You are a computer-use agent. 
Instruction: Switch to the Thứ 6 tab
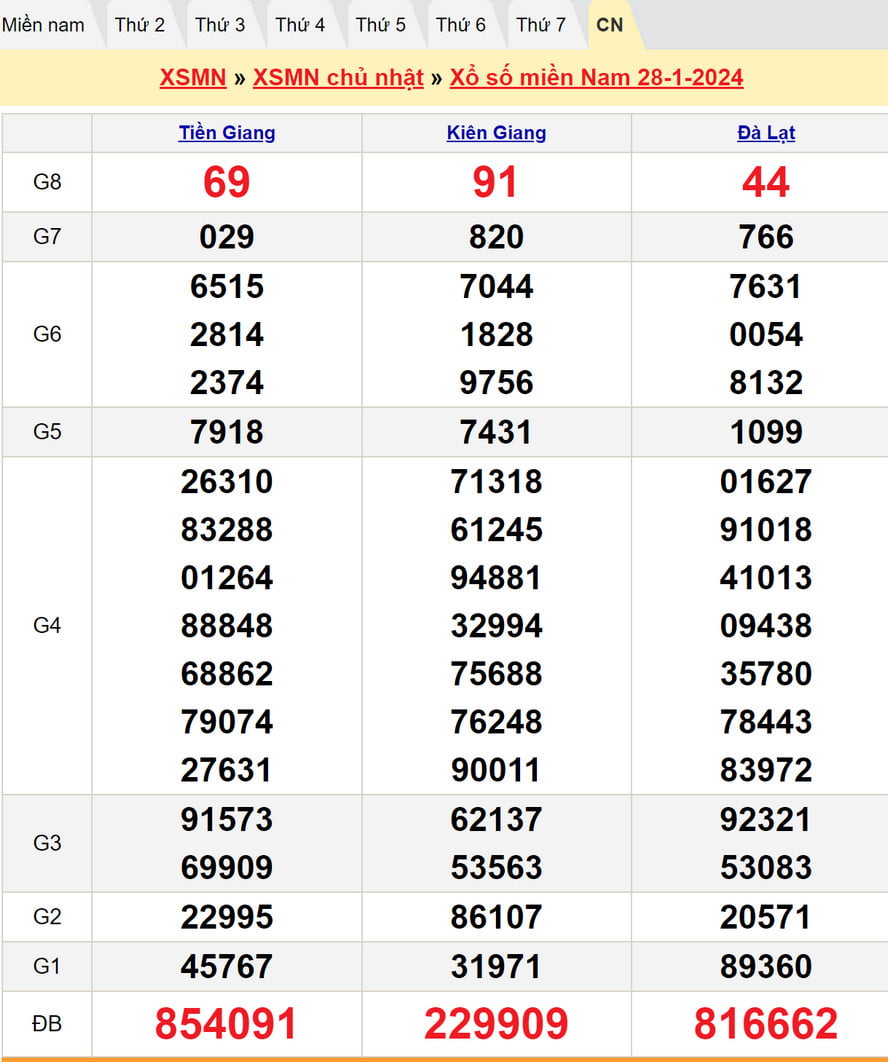pos(461,25)
